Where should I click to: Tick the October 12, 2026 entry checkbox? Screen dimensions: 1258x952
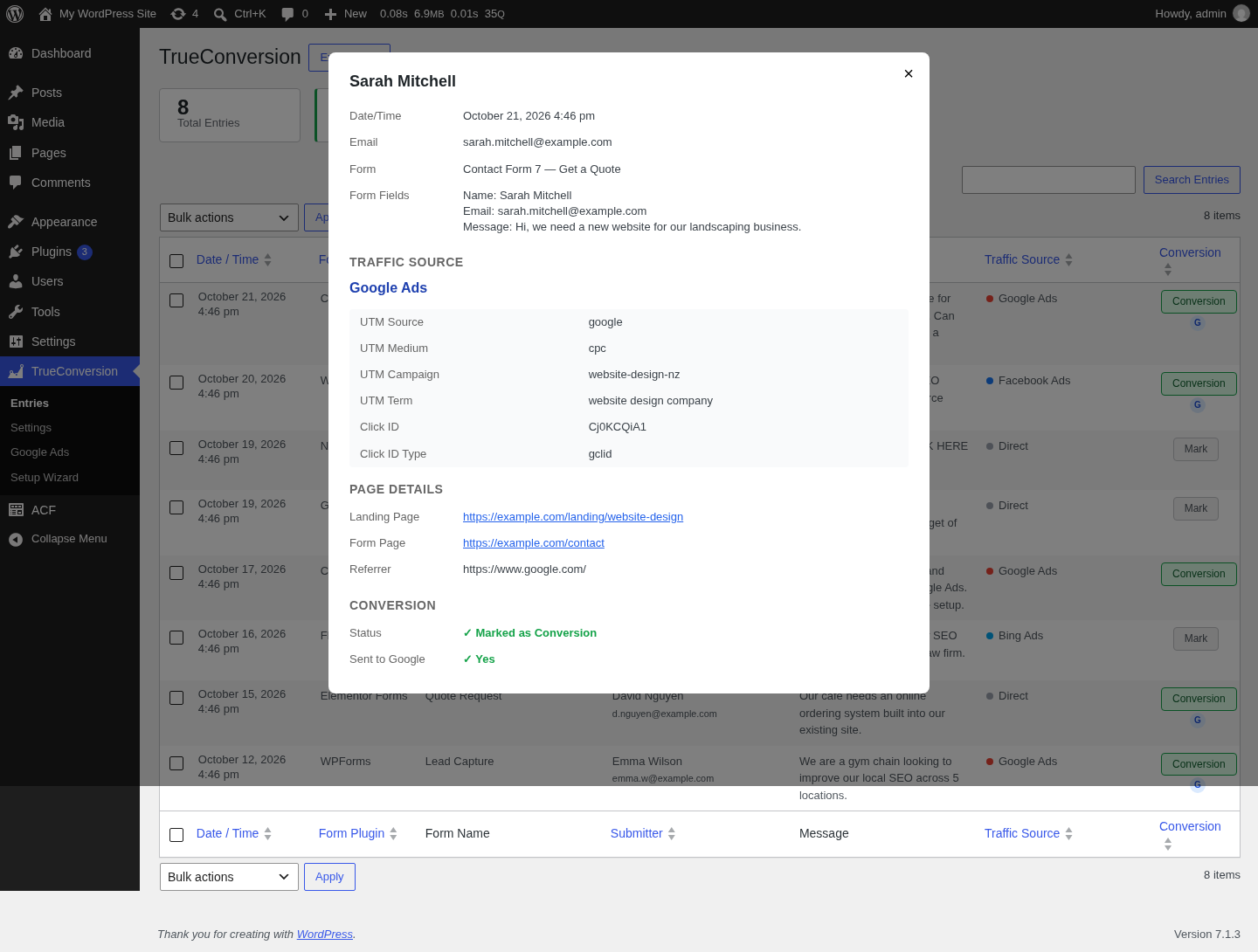click(x=176, y=763)
